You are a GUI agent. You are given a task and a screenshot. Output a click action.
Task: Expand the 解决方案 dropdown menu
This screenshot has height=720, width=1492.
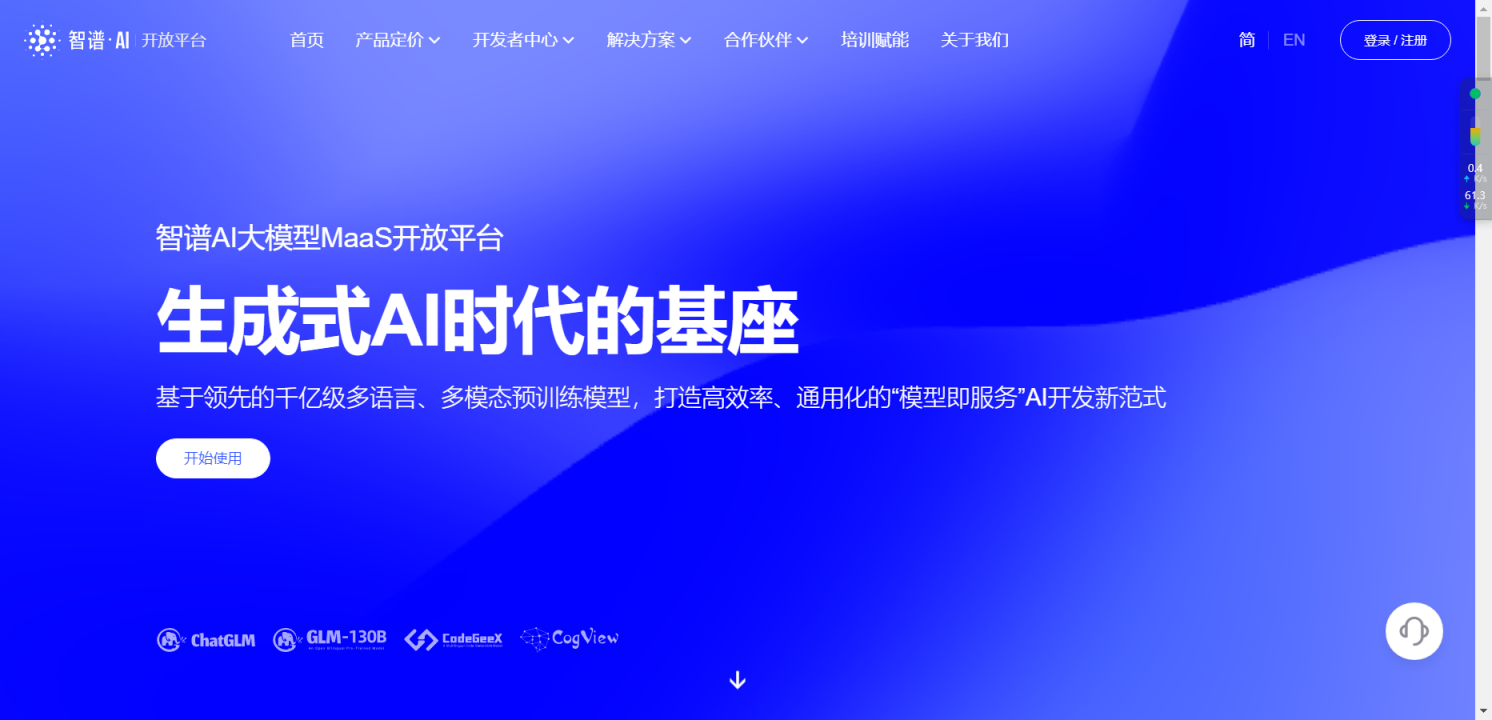click(x=648, y=40)
